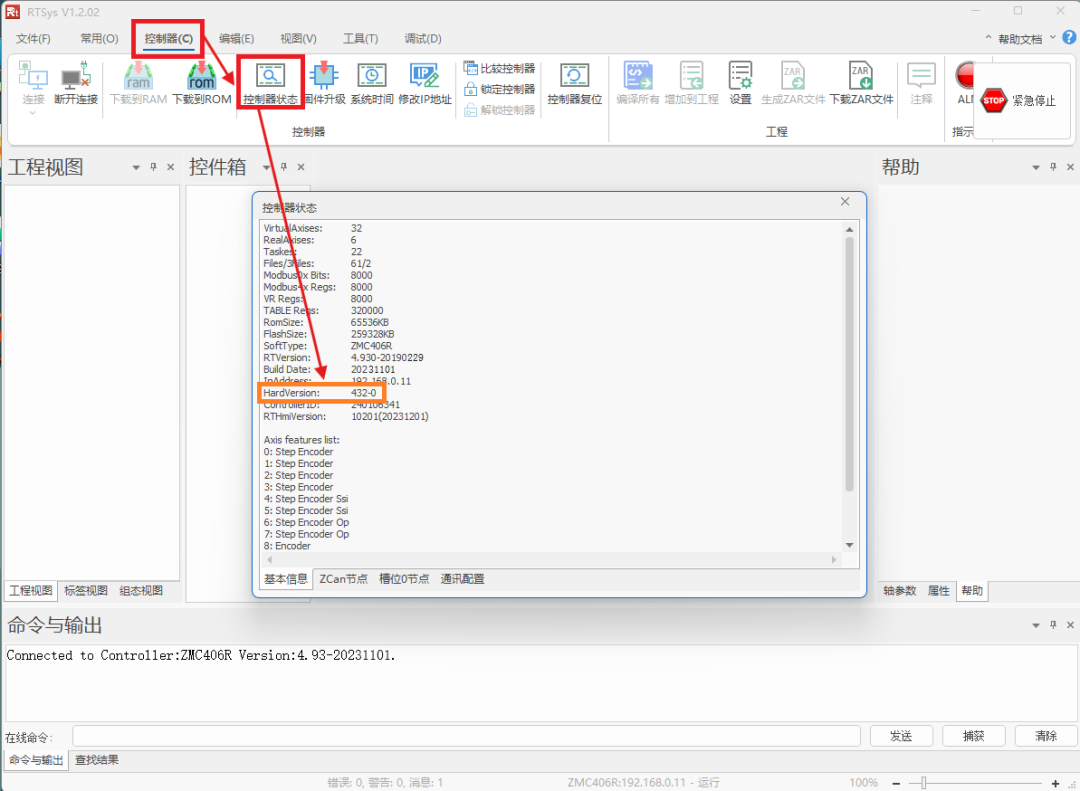Open the 视图(V) ribbon tab
The width and height of the screenshot is (1080, 791).
point(298,39)
